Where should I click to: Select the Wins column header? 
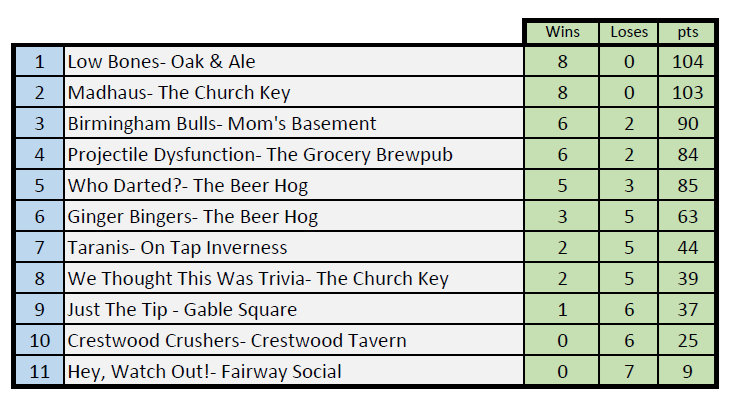[562, 32]
